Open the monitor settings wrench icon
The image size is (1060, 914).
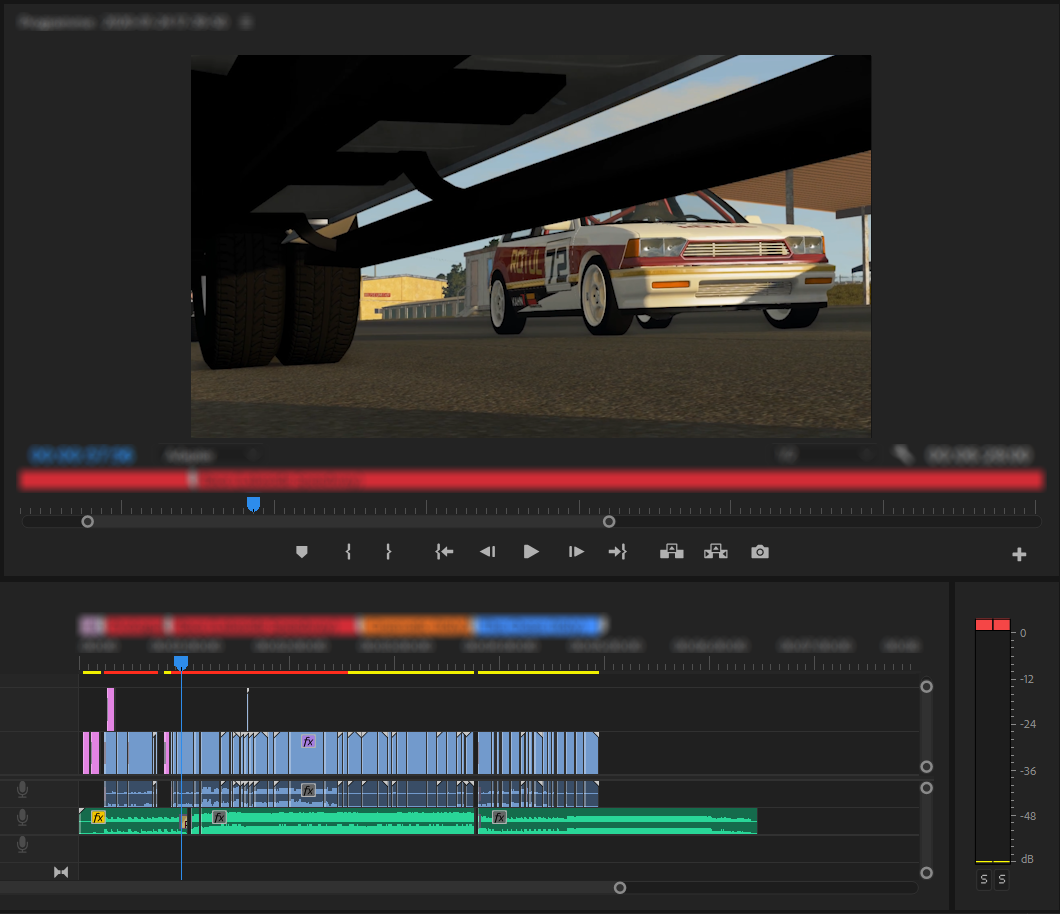click(903, 455)
